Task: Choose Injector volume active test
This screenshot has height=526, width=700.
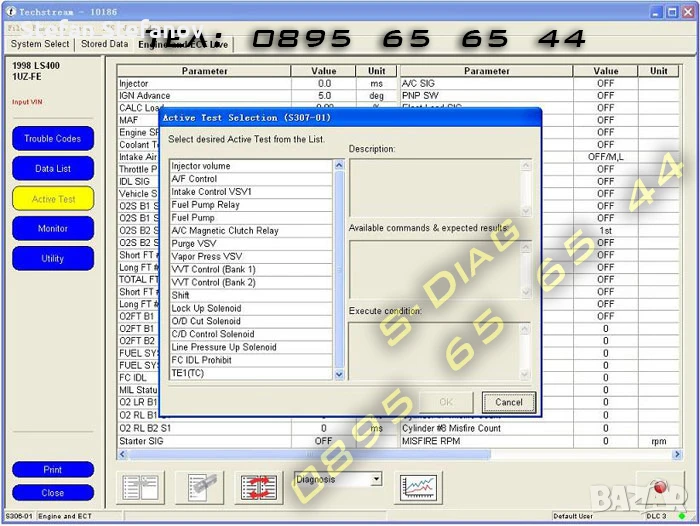Action: point(250,166)
